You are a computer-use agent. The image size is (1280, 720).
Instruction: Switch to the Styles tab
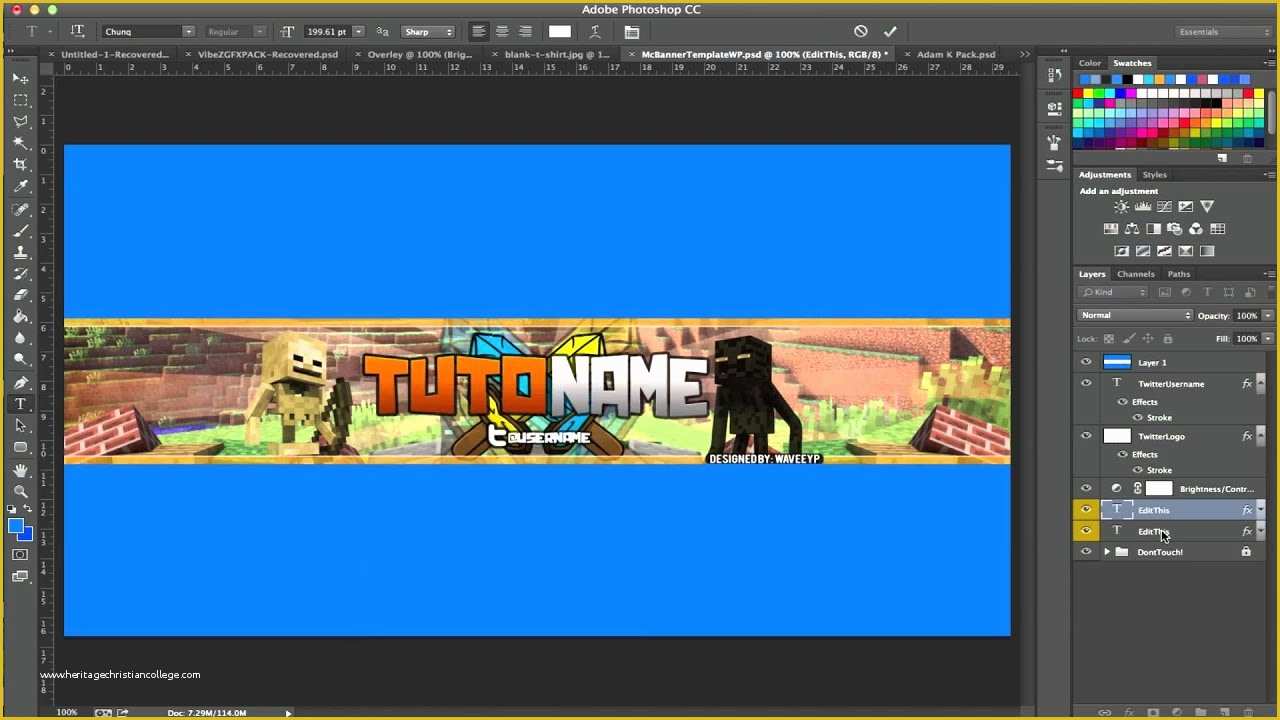click(x=1154, y=175)
